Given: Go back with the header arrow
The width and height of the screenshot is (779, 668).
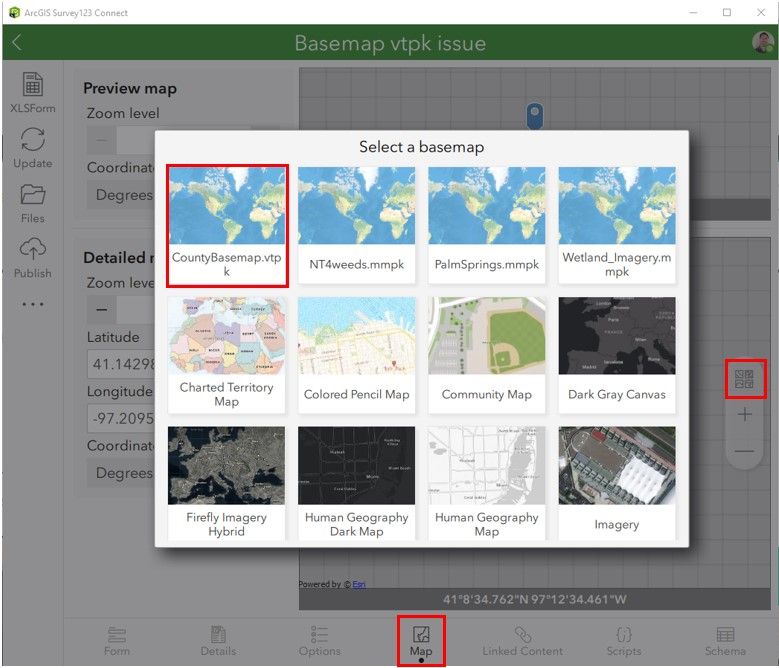Looking at the screenshot, I should click(17, 42).
